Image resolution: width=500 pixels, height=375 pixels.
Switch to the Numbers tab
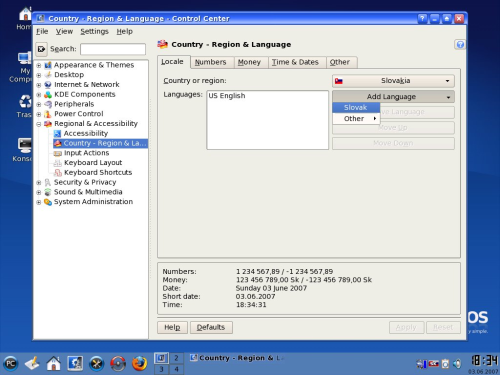(x=212, y=62)
